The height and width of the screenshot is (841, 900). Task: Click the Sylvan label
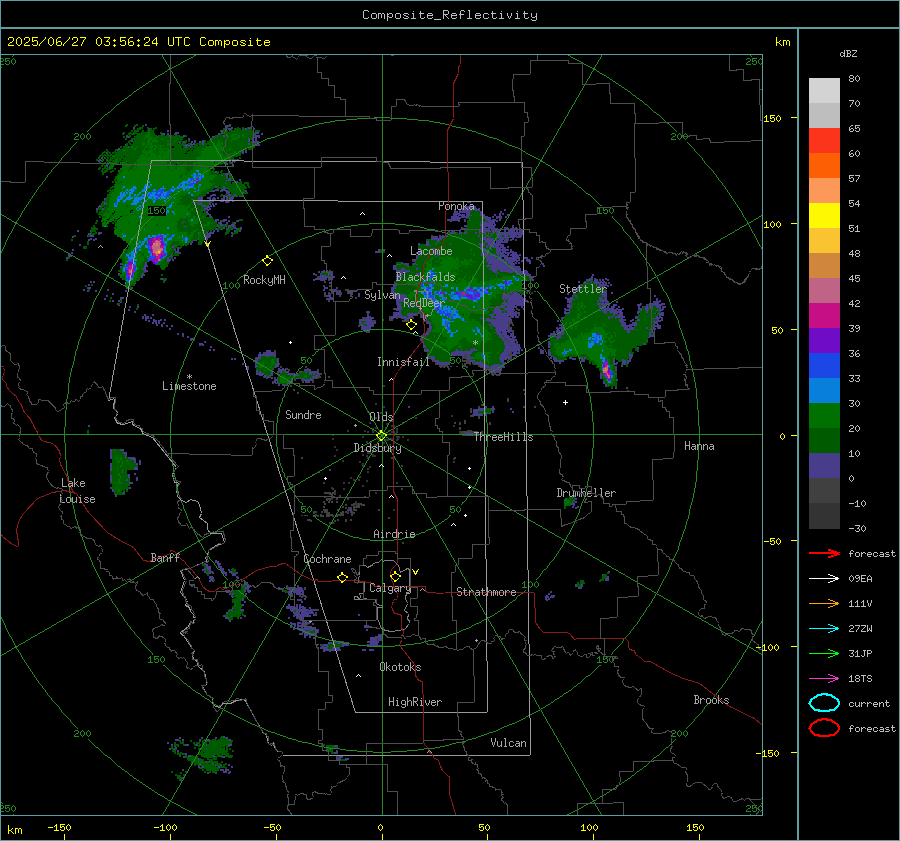[382, 295]
